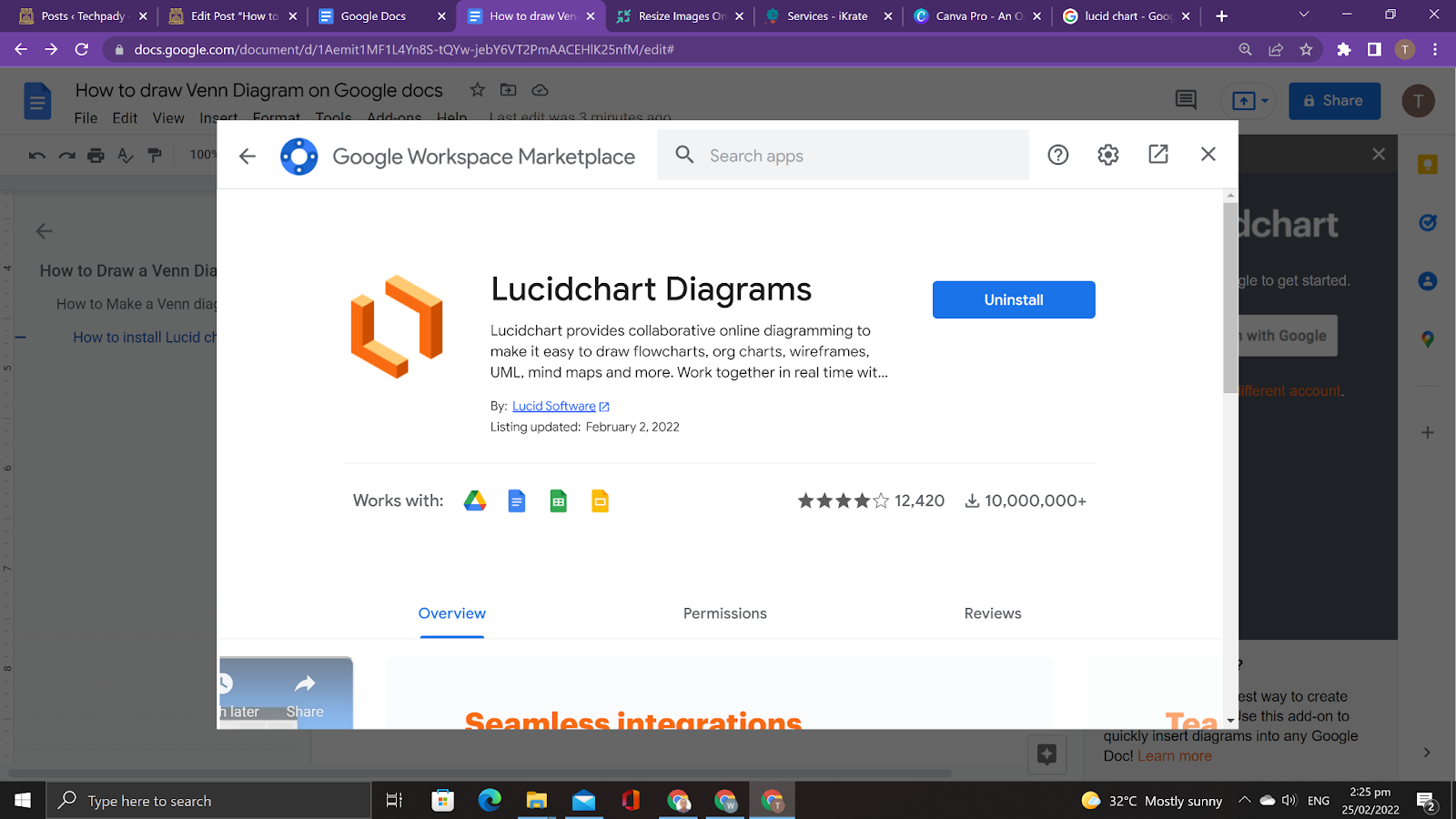The width and height of the screenshot is (1456, 819).
Task: Switch to the Permissions tab
Action: coord(725,613)
